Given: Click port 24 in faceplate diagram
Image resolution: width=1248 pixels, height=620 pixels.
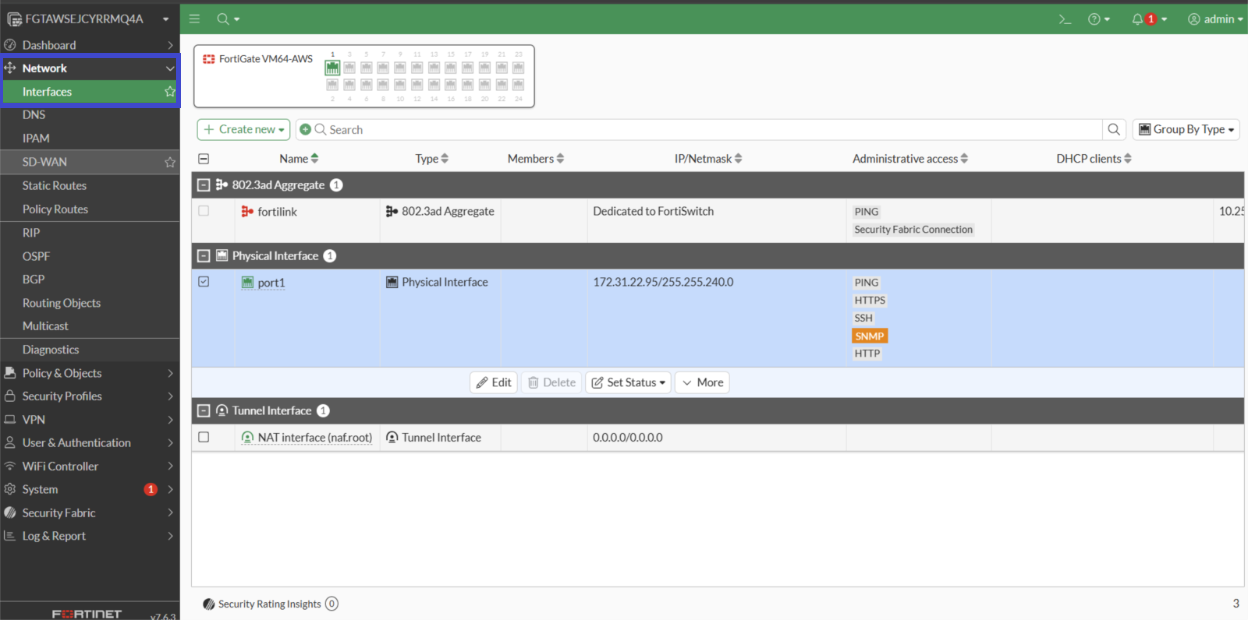Looking at the screenshot, I should (x=518, y=85).
